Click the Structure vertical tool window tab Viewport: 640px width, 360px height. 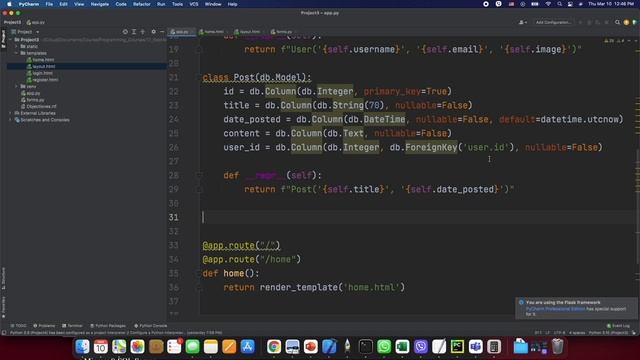tap(3, 278)
